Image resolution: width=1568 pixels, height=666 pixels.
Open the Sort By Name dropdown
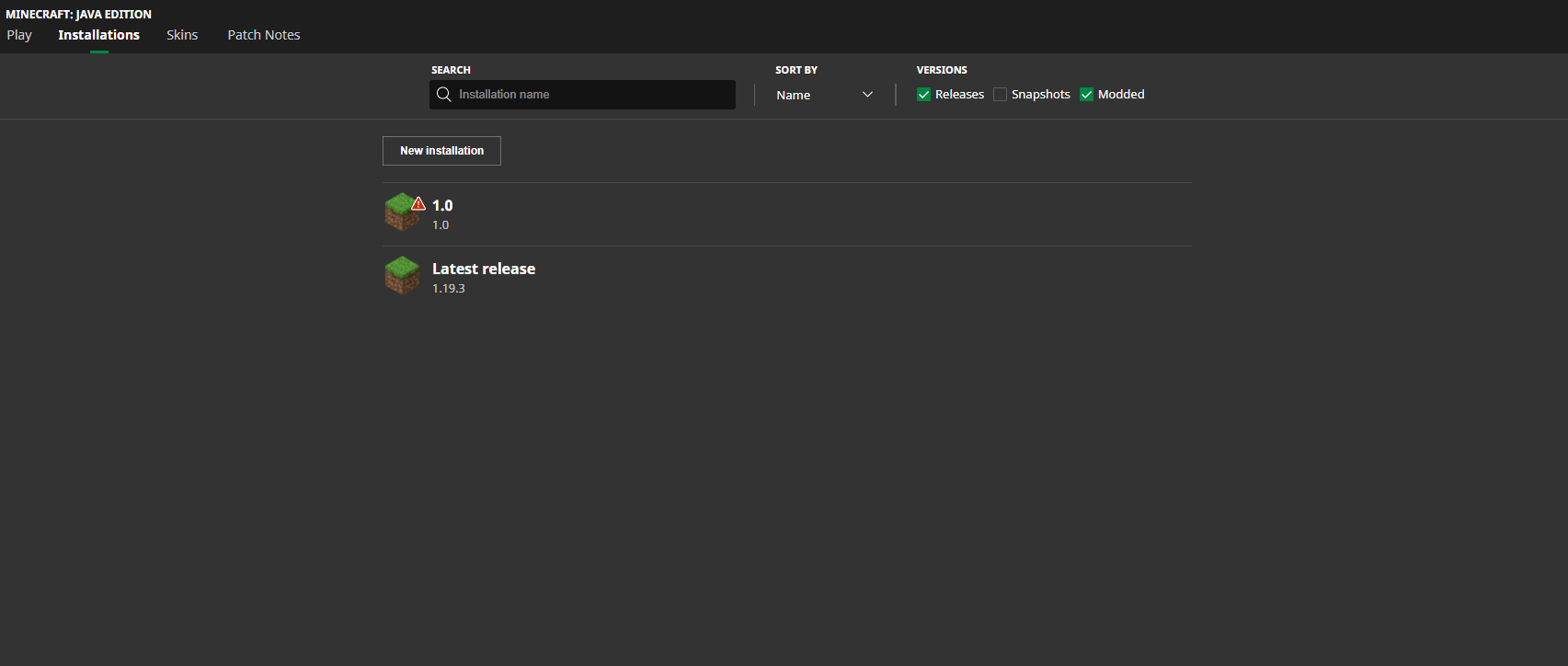(x=823, y=95)
